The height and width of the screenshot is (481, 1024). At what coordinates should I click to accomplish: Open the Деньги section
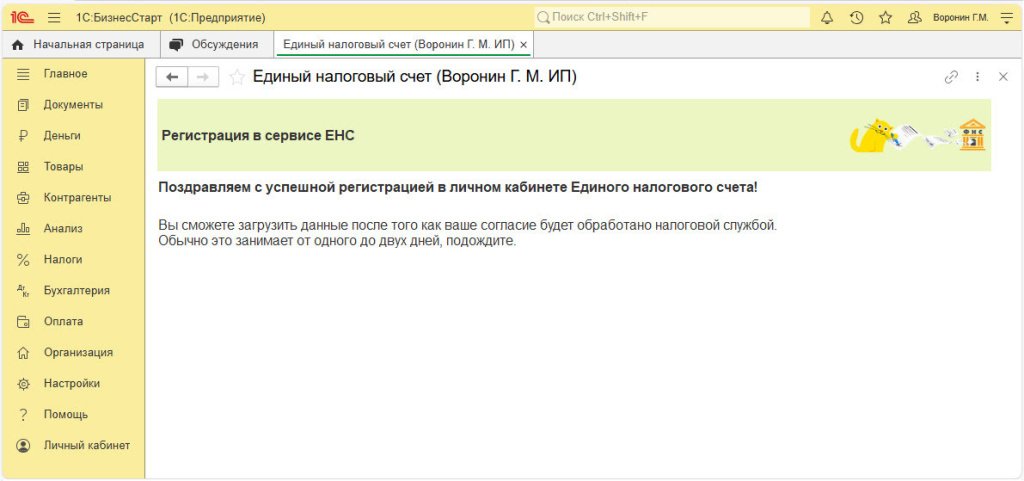(x=73, y=136)
